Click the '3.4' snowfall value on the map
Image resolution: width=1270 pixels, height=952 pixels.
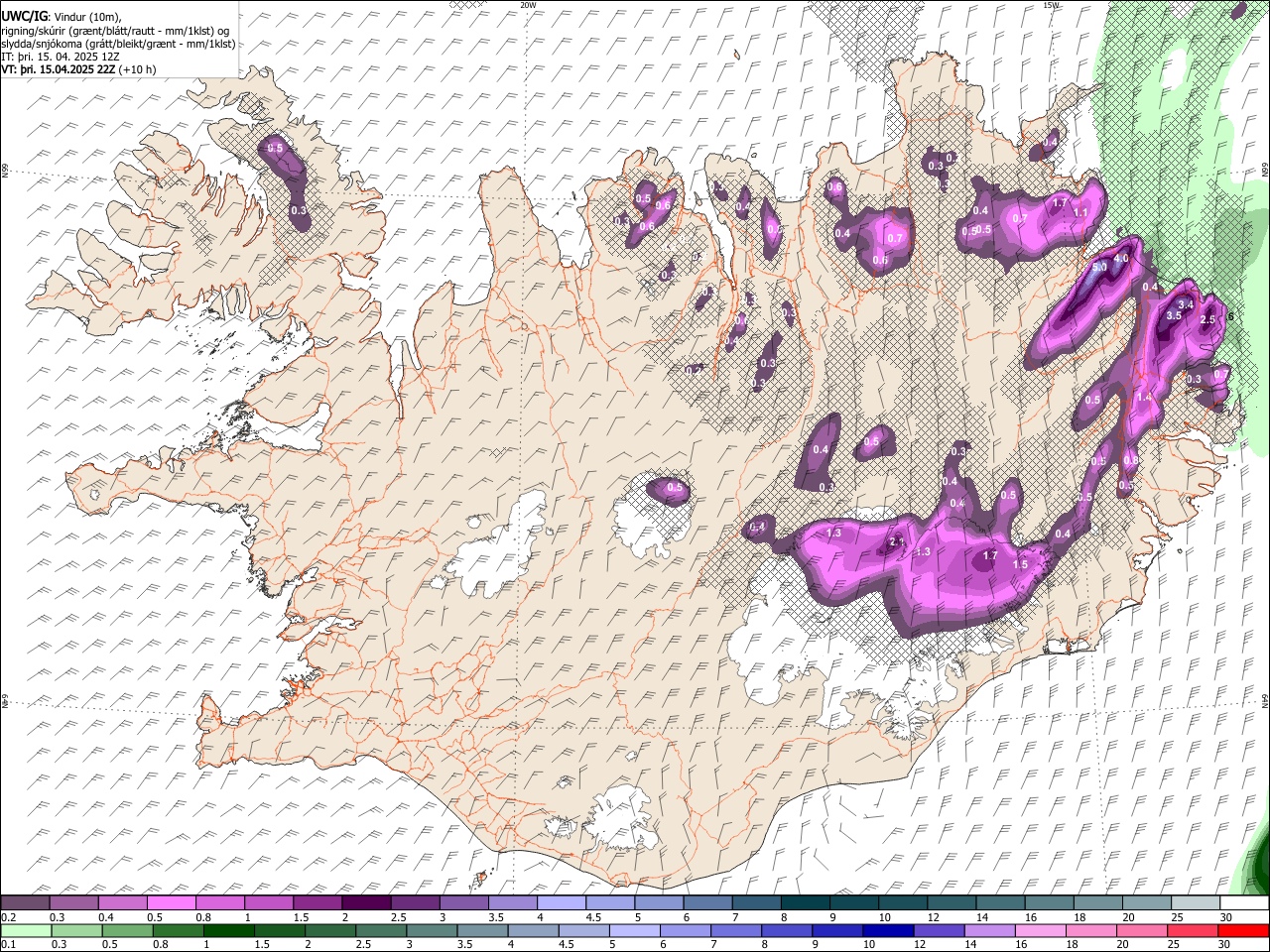tap(1185, 303)
